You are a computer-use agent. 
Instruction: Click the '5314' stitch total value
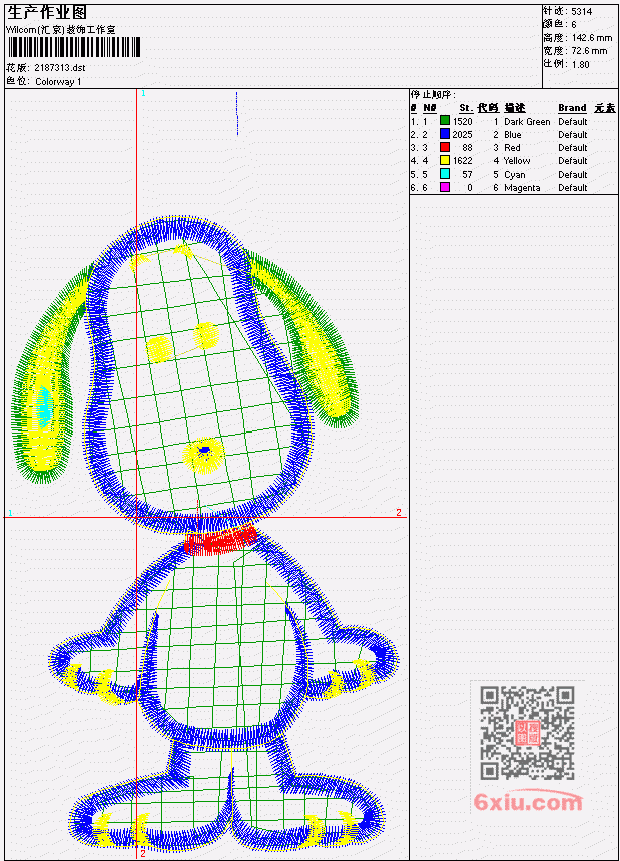pos(582,11)
